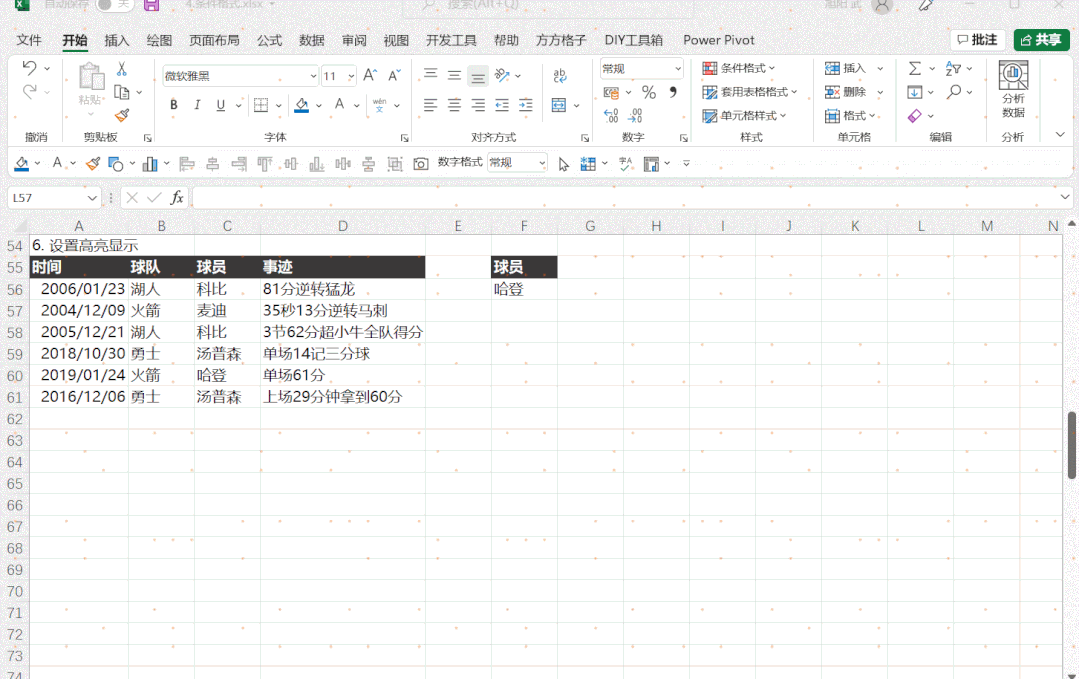
Task: Click the Cut scissors icon
Action: point(122,69)
